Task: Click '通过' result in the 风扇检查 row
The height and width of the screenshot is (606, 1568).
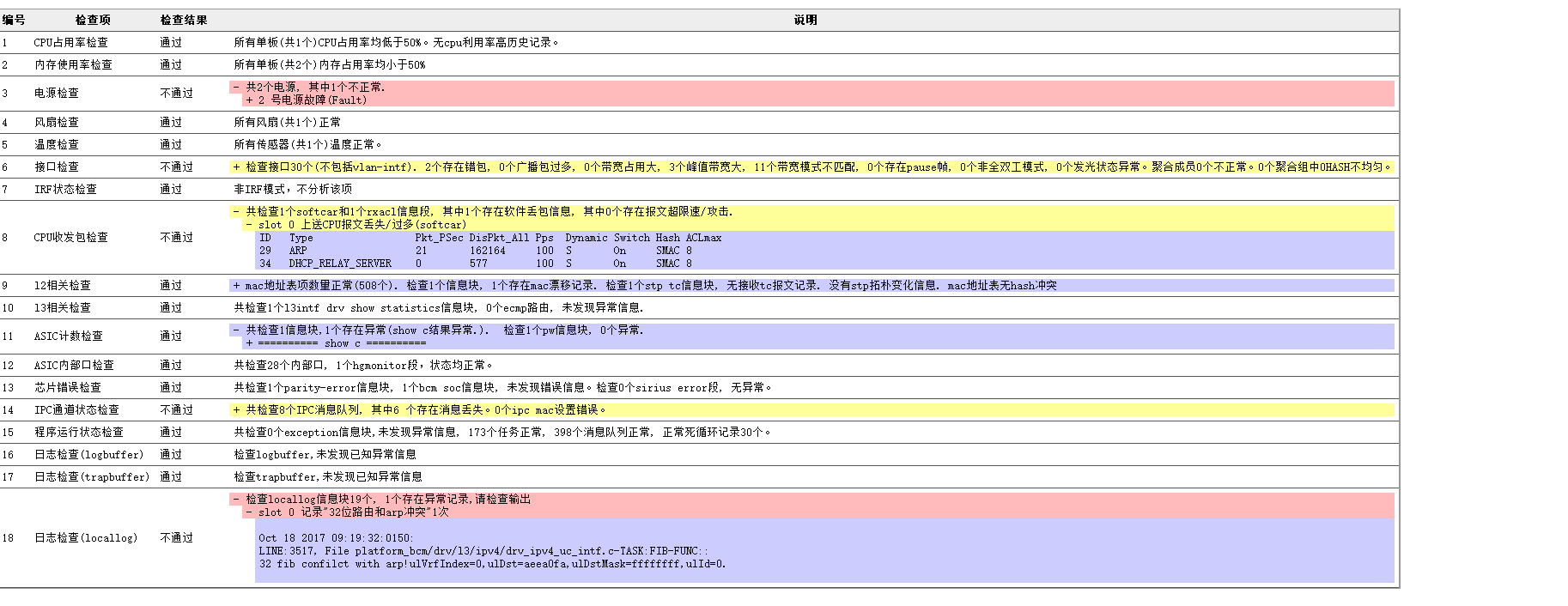Action: (171, 122)
